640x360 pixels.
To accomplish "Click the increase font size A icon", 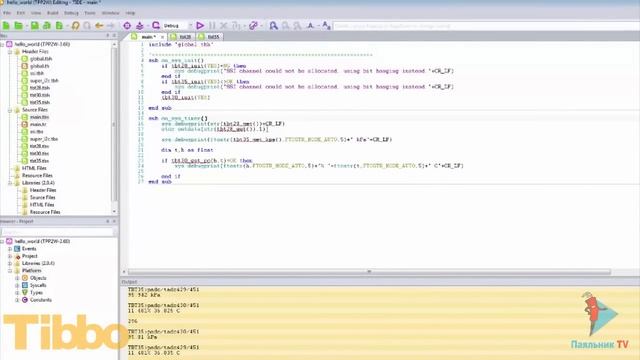I will click(326, 26).
